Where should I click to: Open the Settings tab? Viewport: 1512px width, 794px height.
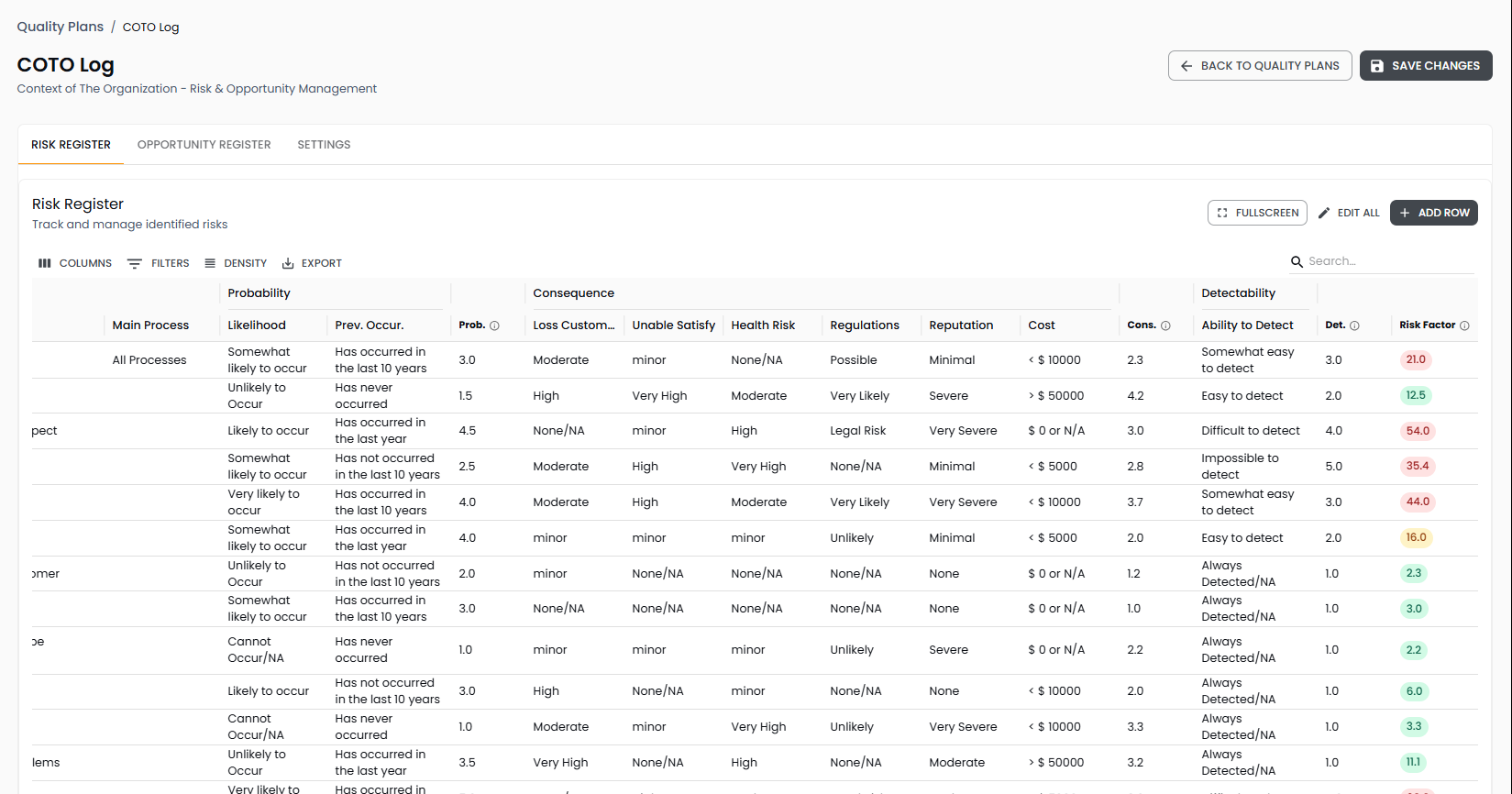tap(324, 145)
